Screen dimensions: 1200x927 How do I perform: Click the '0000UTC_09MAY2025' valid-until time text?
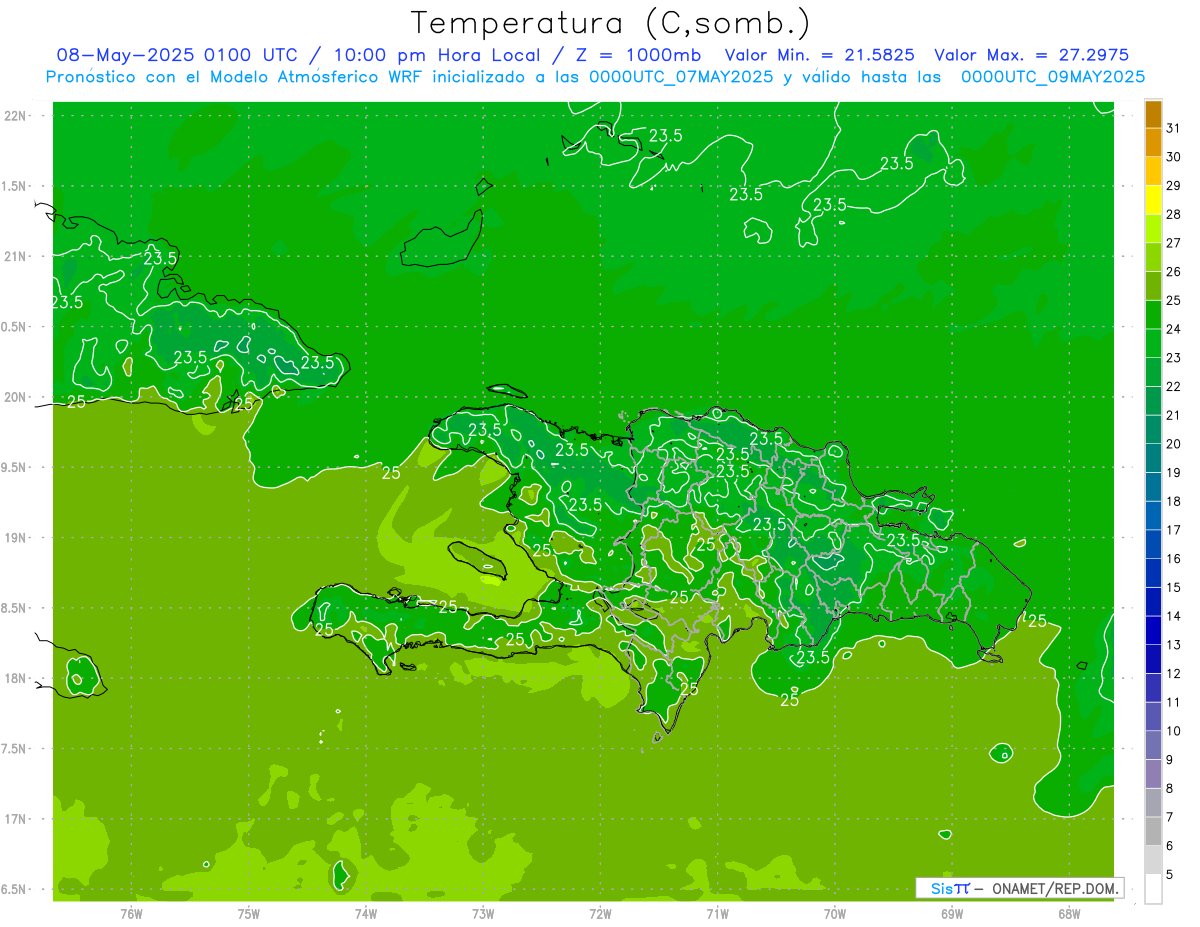coord(1053,76)
